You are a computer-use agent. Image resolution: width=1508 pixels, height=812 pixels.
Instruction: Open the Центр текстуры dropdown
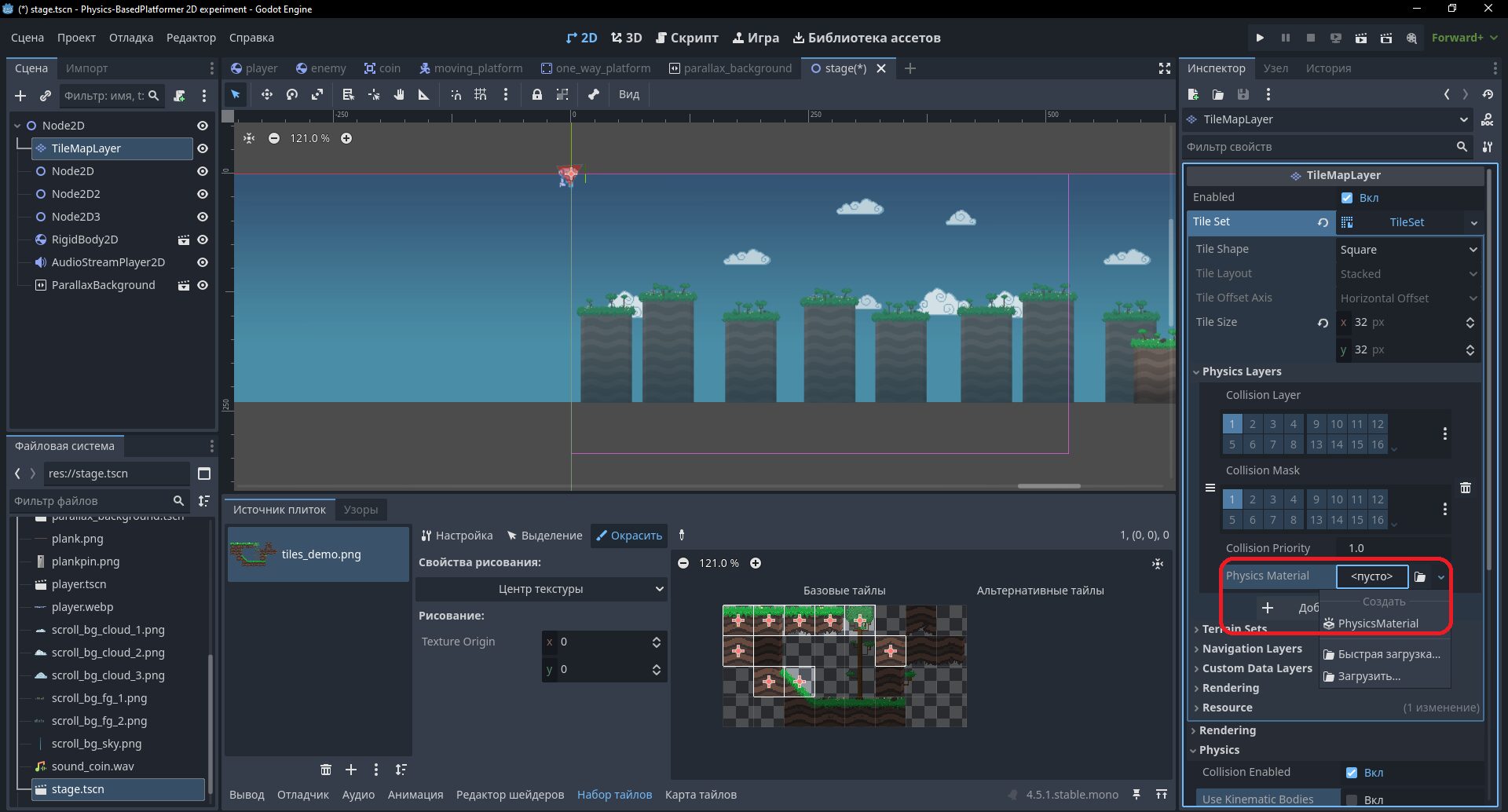541,589
